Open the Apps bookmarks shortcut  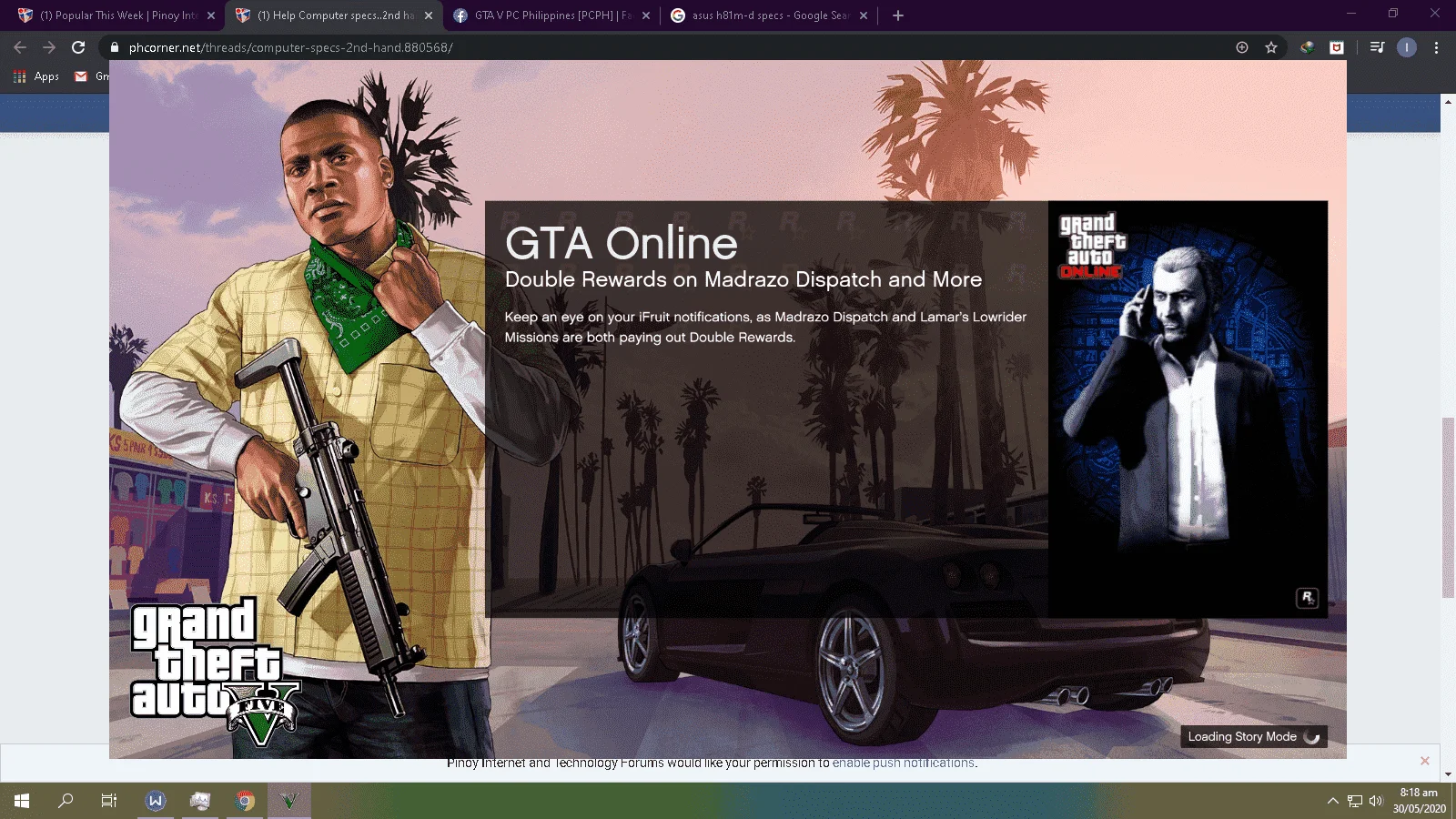[x=36, y=76]
